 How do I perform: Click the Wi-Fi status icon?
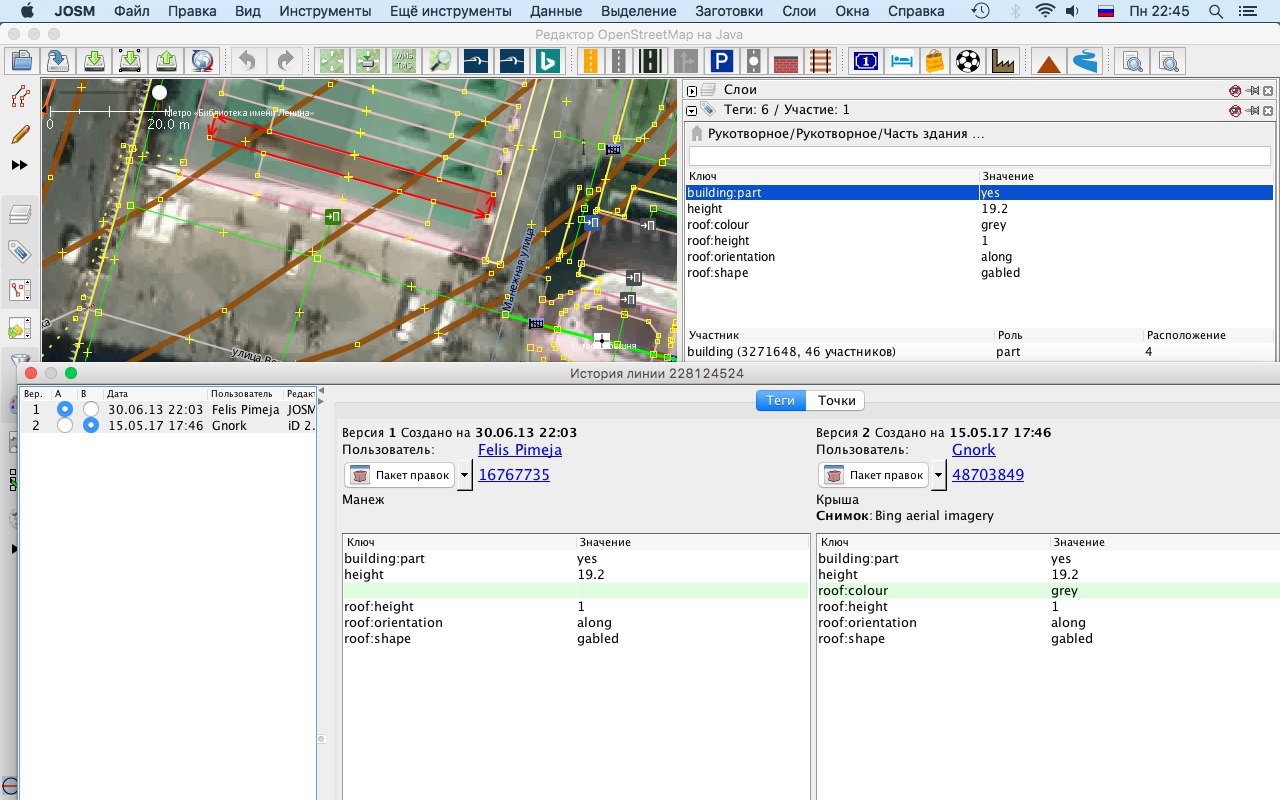click(x=1046, y=11)
